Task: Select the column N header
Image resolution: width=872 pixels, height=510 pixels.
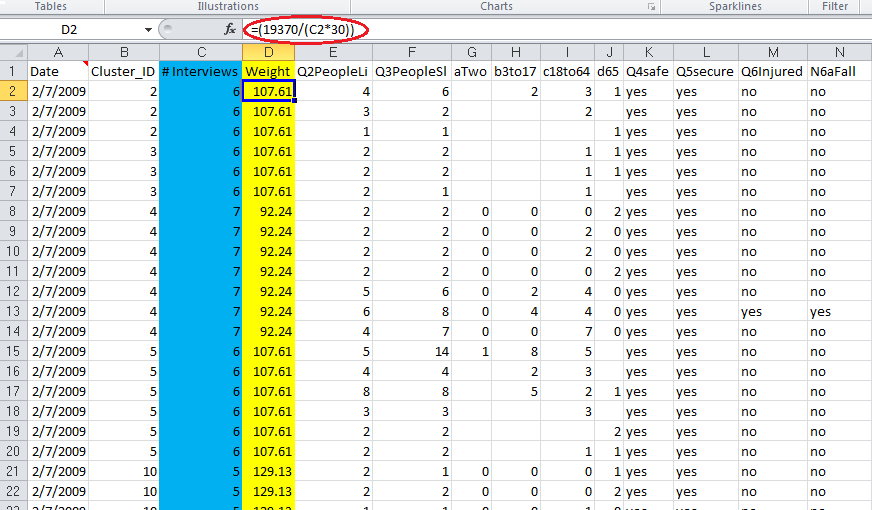Action: pos(839,52)
